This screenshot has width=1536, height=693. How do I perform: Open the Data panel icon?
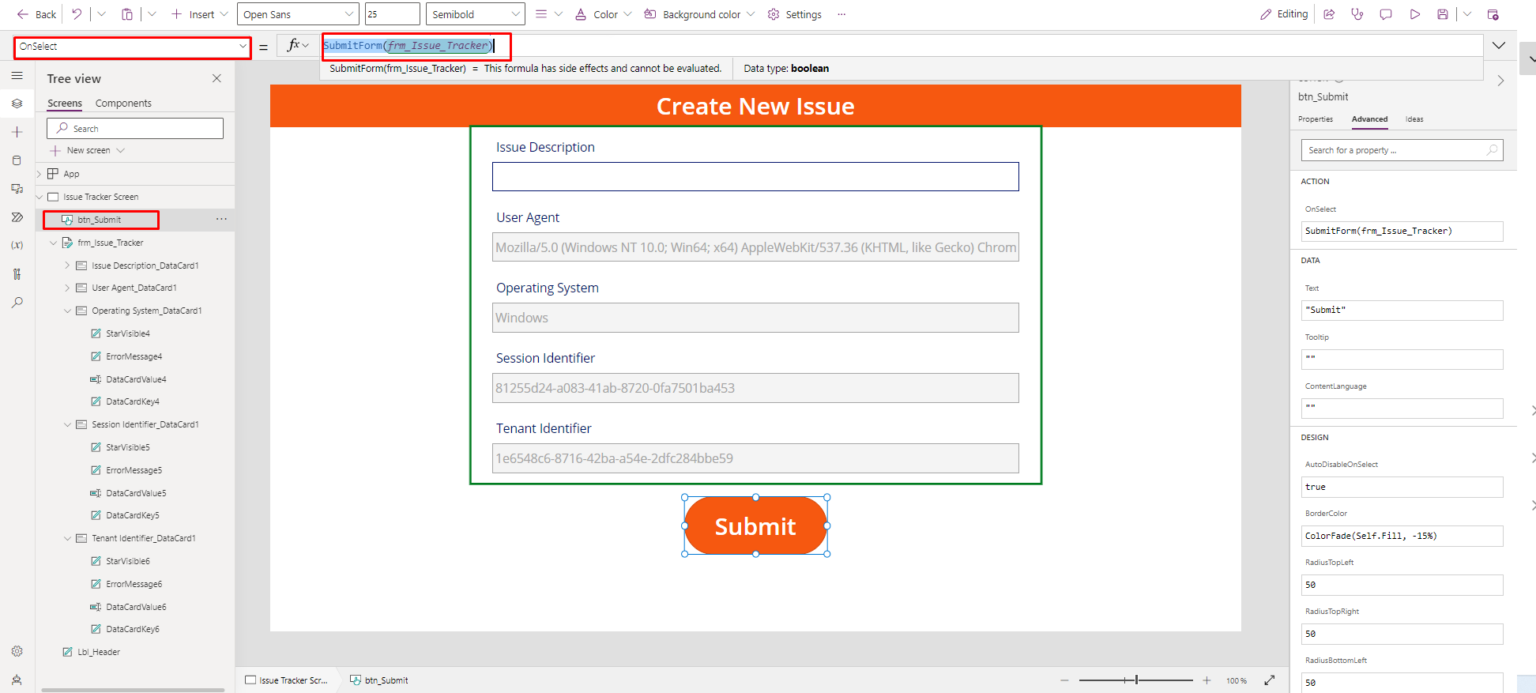[x=17, y=160]
